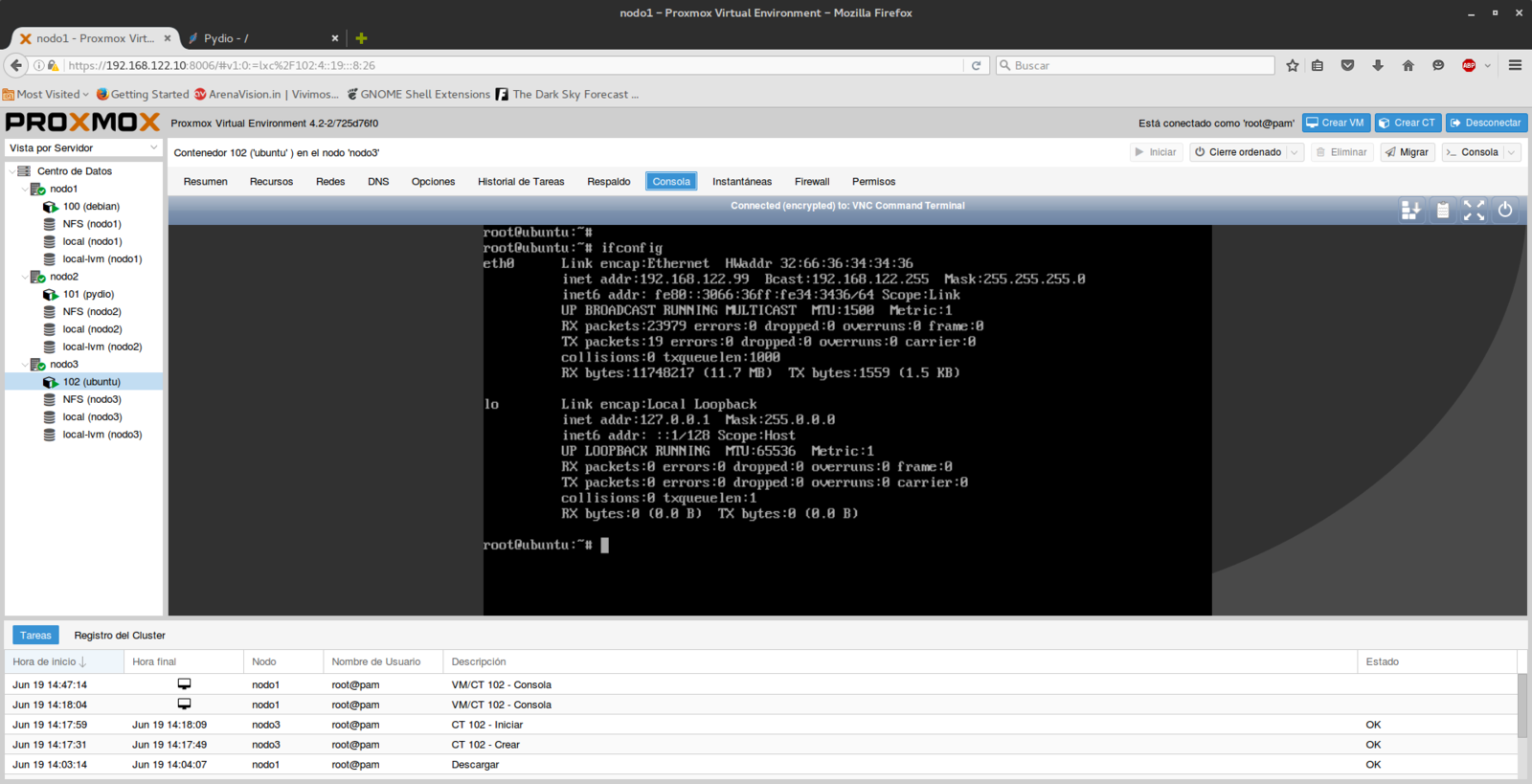
Task: Open the noVNC clipboard icon
Action: coord(1443,211)
